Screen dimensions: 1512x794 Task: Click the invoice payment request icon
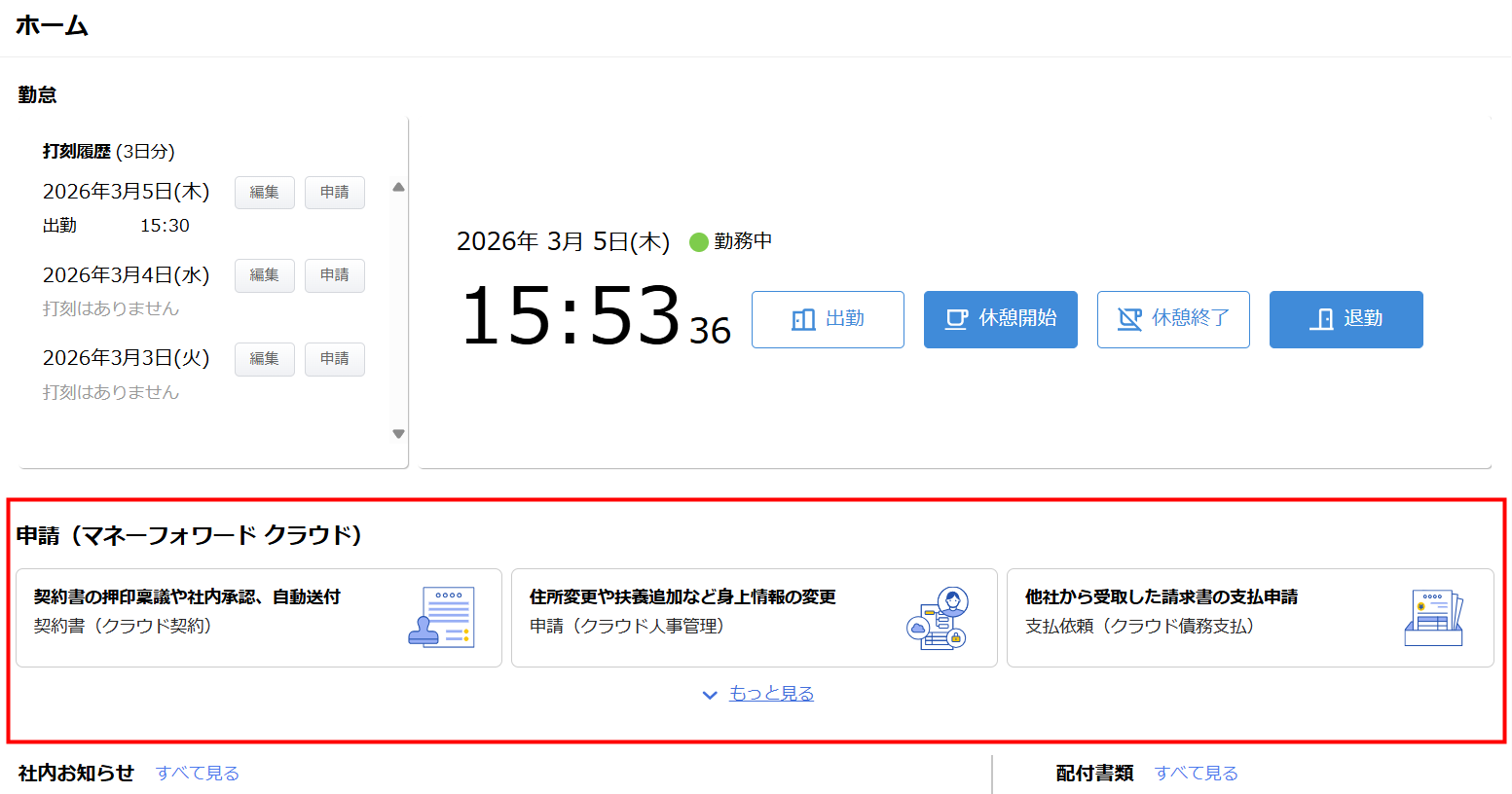point(1433,617)
